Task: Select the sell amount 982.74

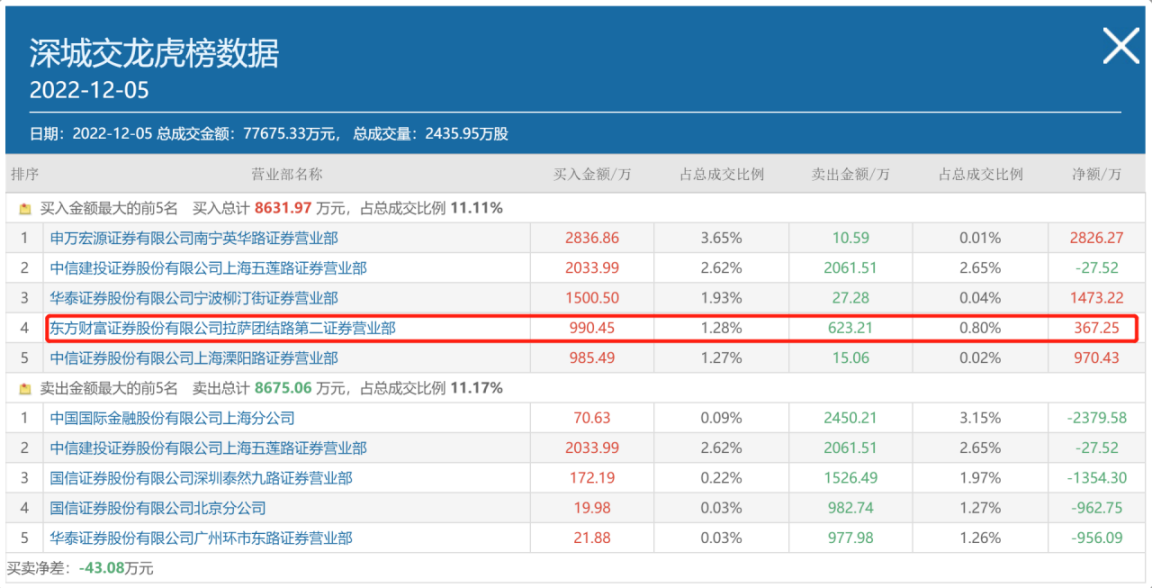Action: 851,508
